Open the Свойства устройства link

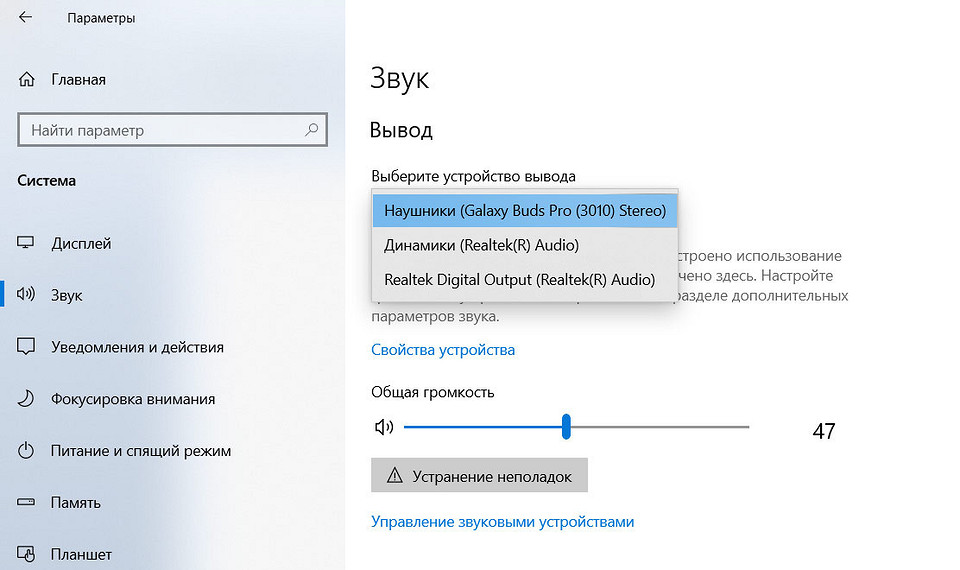(442, 350)
